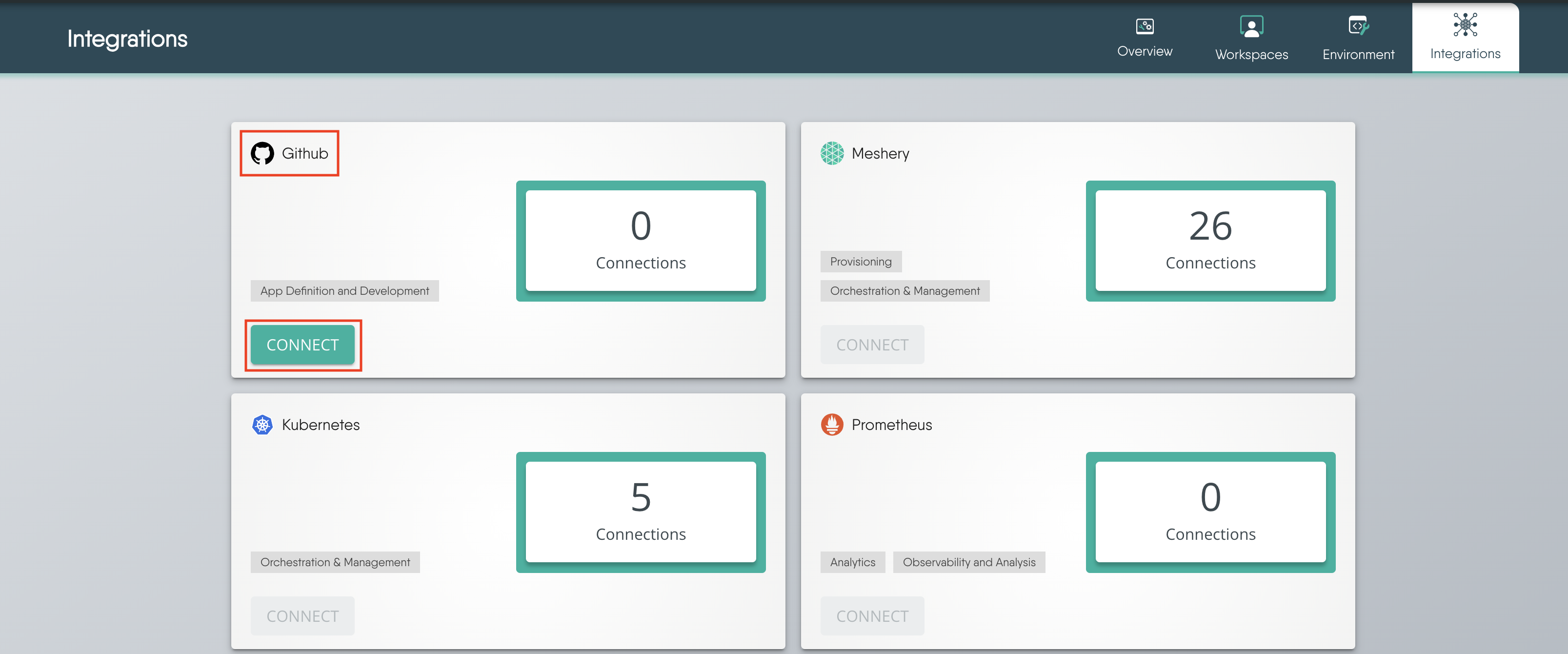Click the Overview icon in the navbar
This screenshot has height=654, width=1568.
(x=1145, y=26)
